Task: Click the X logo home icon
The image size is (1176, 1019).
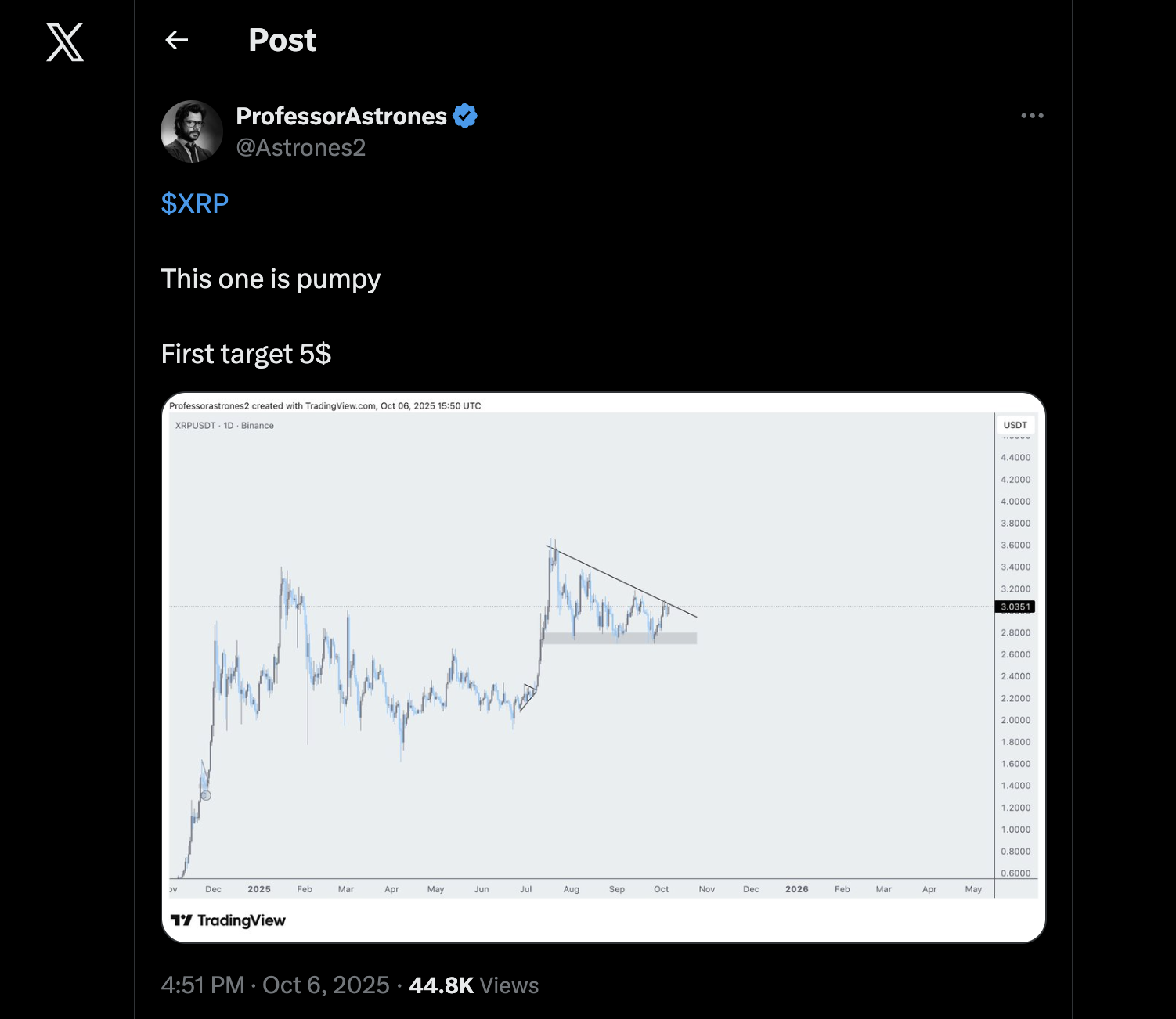Action: (x=65, y=42)
